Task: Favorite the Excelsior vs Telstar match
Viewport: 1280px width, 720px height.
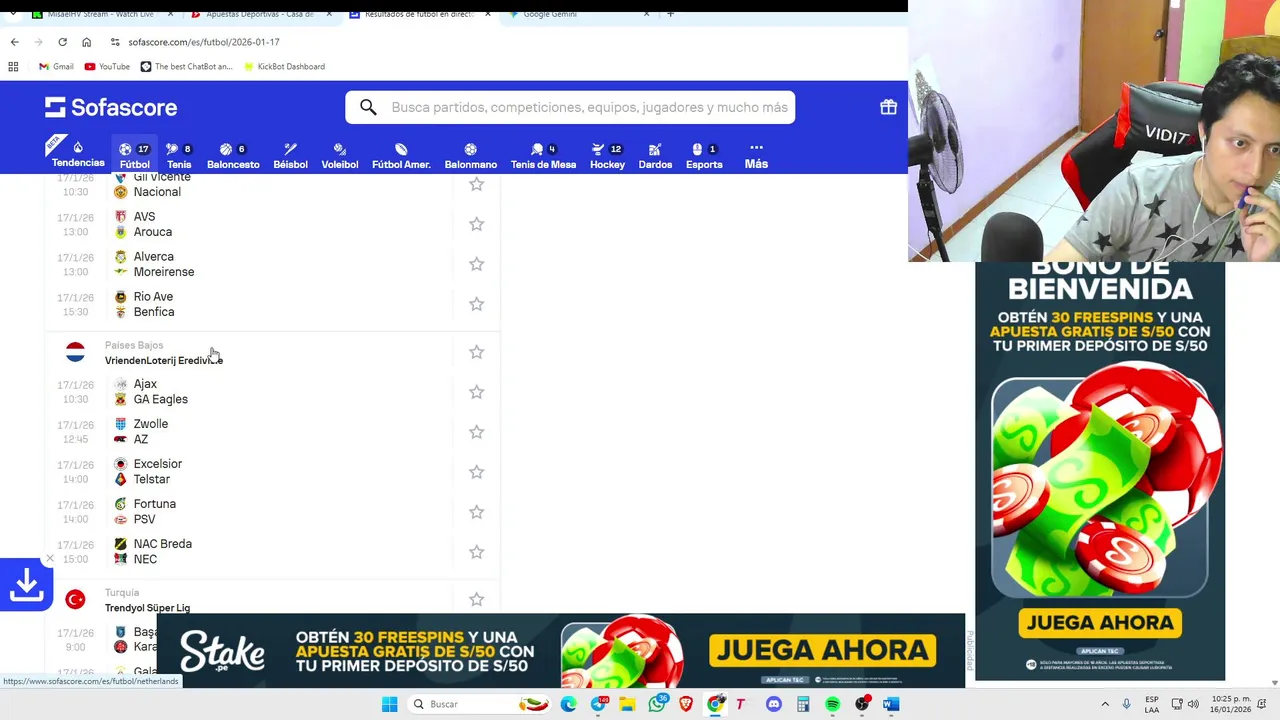Action: [476, 472]
